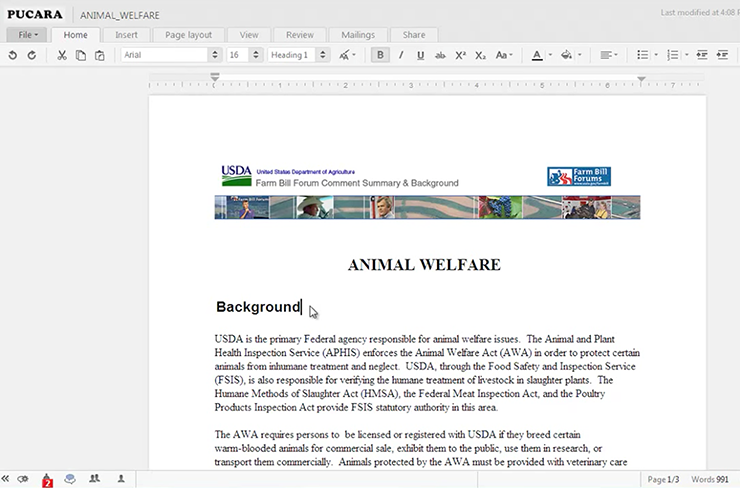Open the Page layout tab
The height and width of the screenshot is (488, 740).
coord(188,35)
